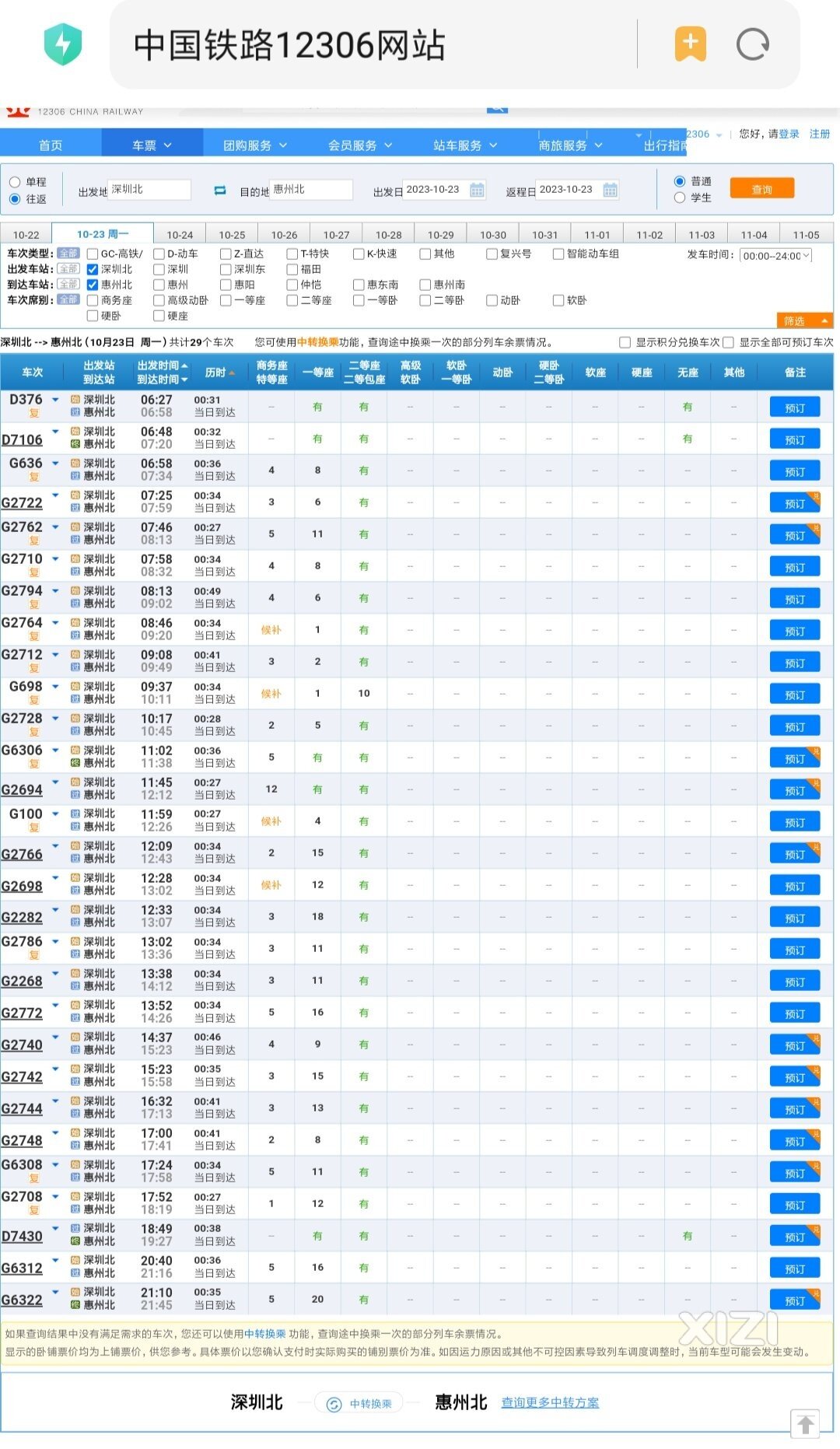Add this page to bookmarks
The width and height of the screenshot is (840, 1449).
point(691,44)
